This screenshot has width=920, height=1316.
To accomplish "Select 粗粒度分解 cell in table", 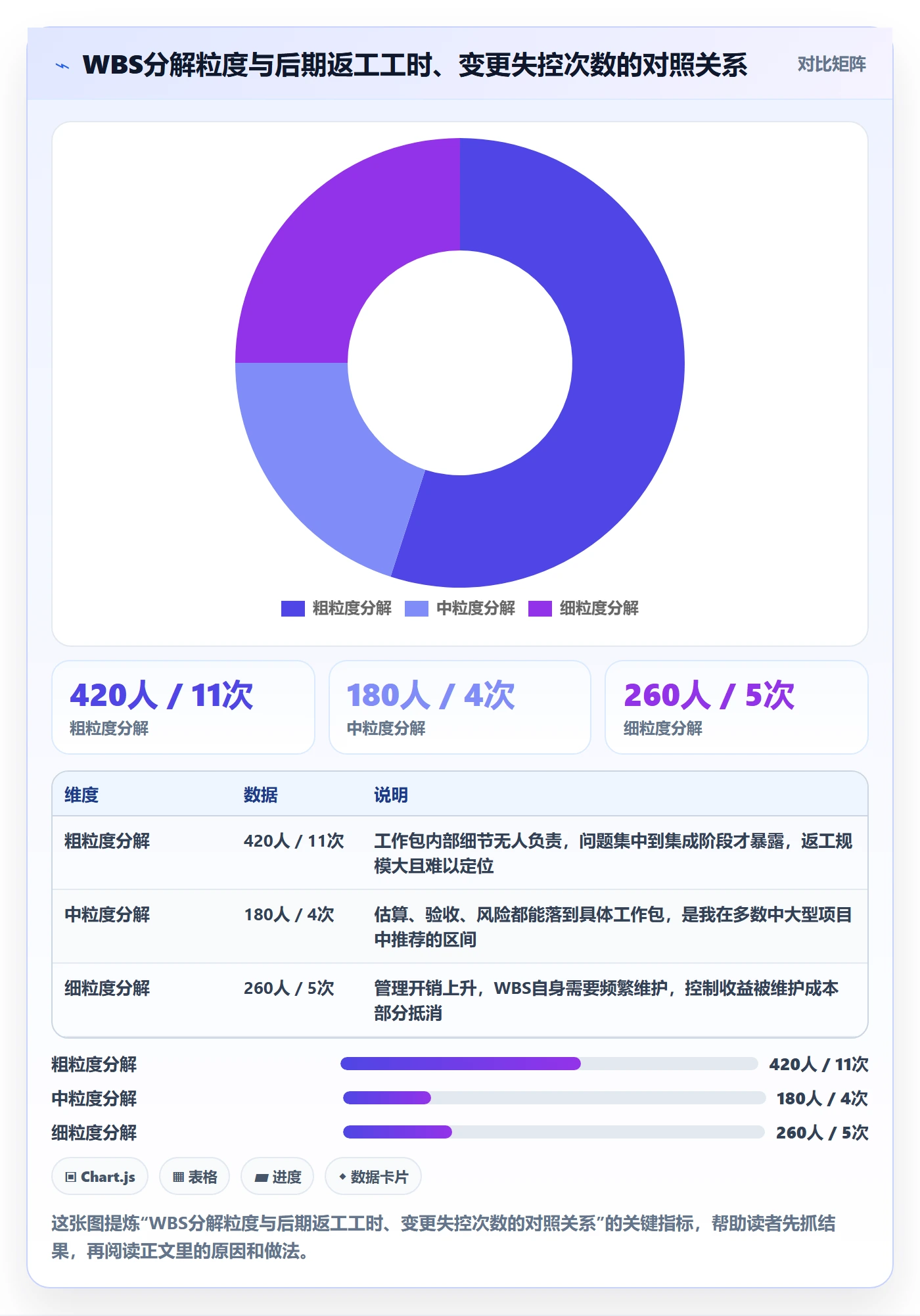I will [107, 841].
